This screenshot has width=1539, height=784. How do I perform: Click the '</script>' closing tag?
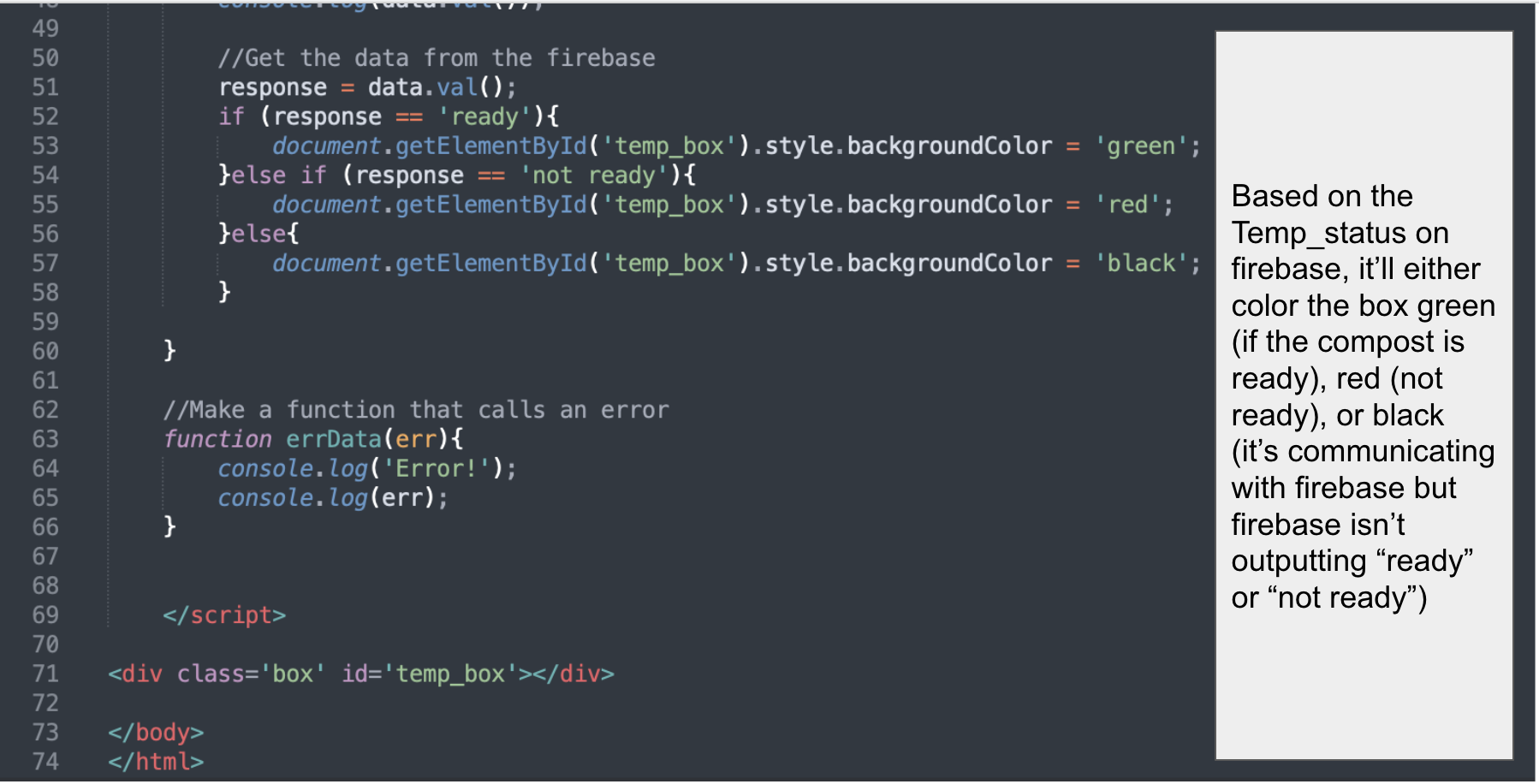pos(224,615)
